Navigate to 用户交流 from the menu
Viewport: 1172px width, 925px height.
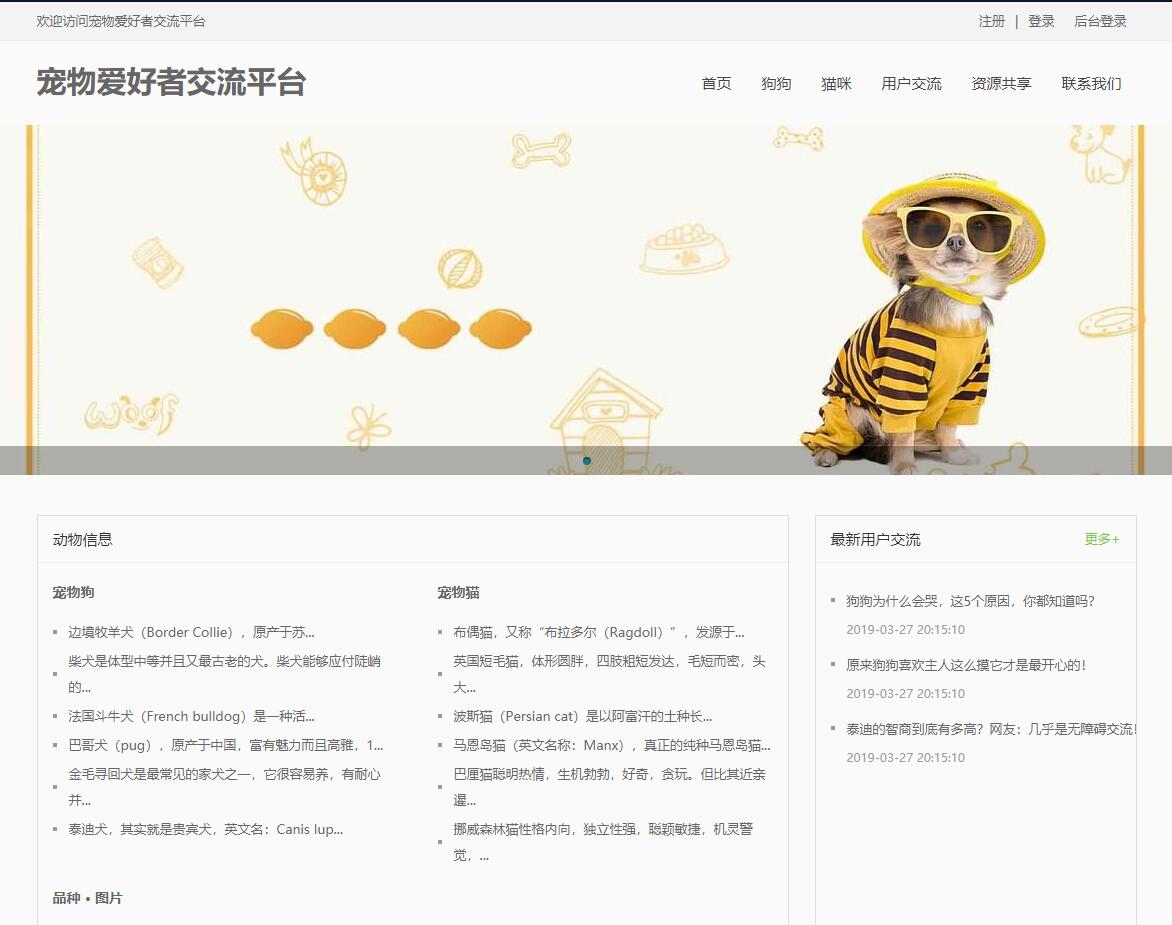point(911,84)
